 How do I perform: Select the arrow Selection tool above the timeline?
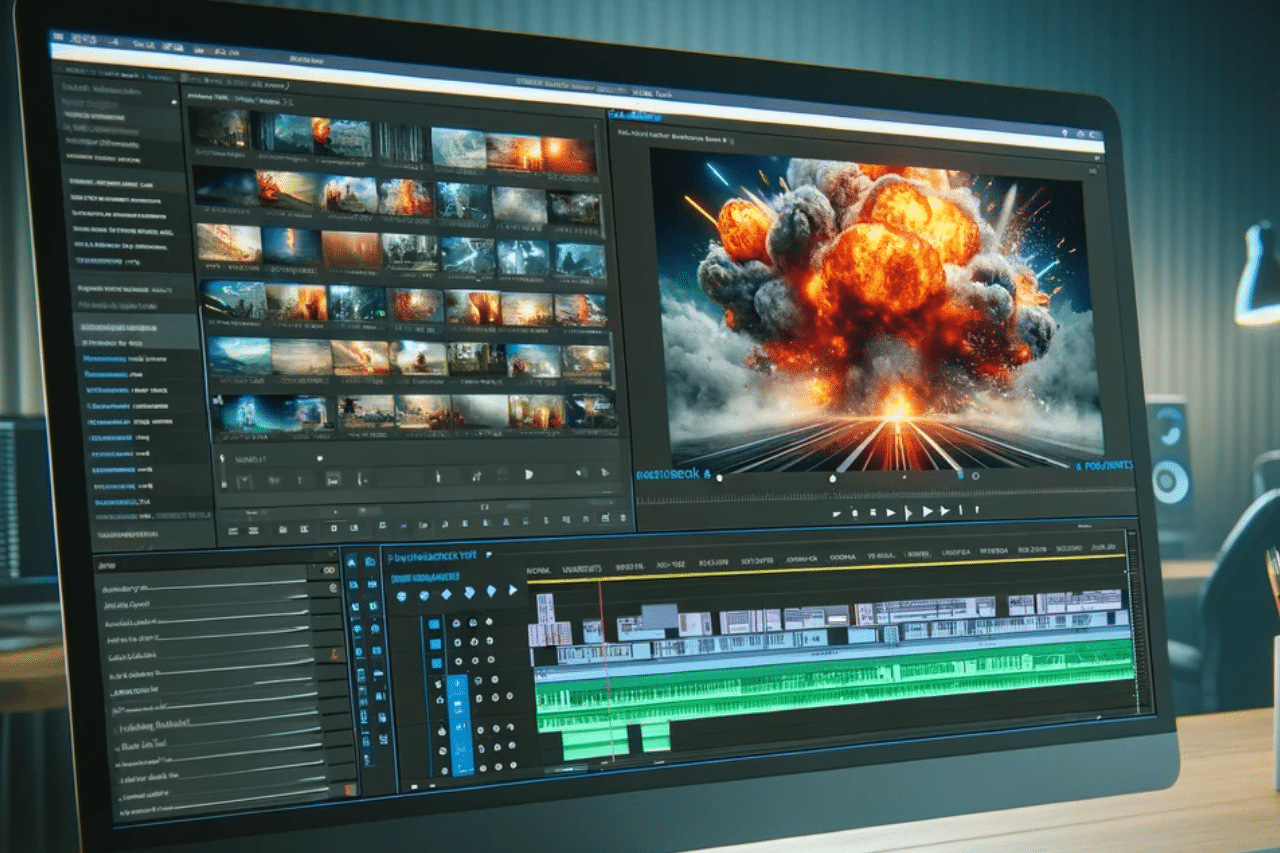(352, 562)
